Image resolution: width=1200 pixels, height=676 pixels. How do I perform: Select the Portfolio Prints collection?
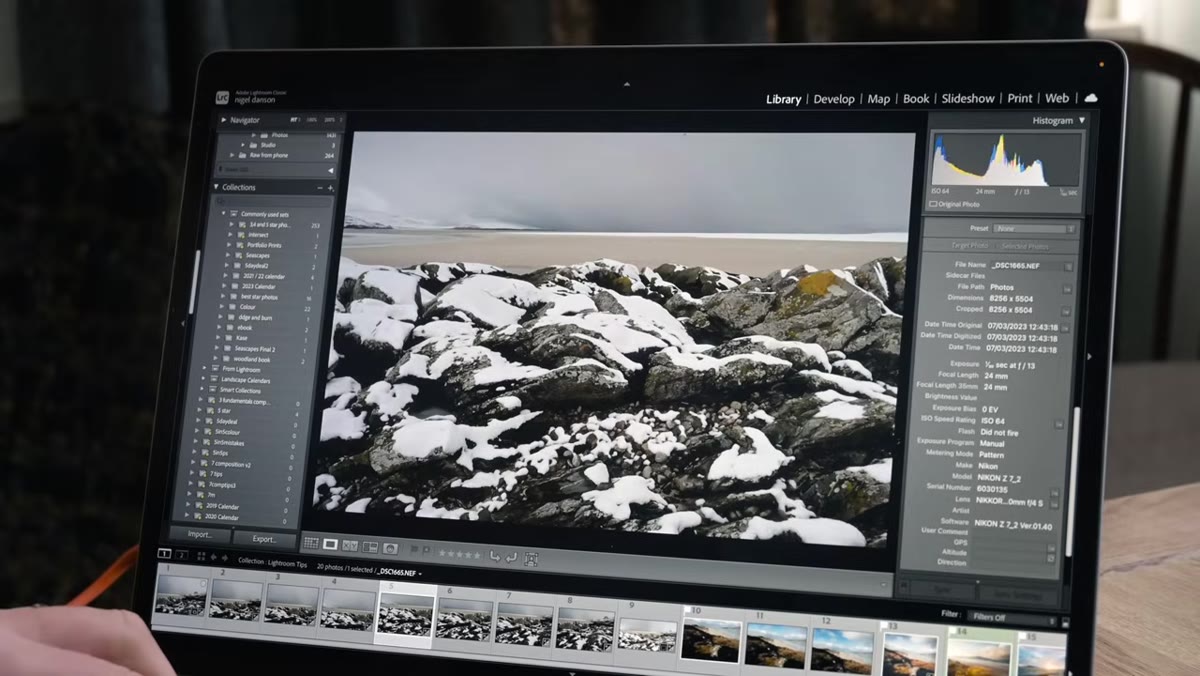pos(265,245)
